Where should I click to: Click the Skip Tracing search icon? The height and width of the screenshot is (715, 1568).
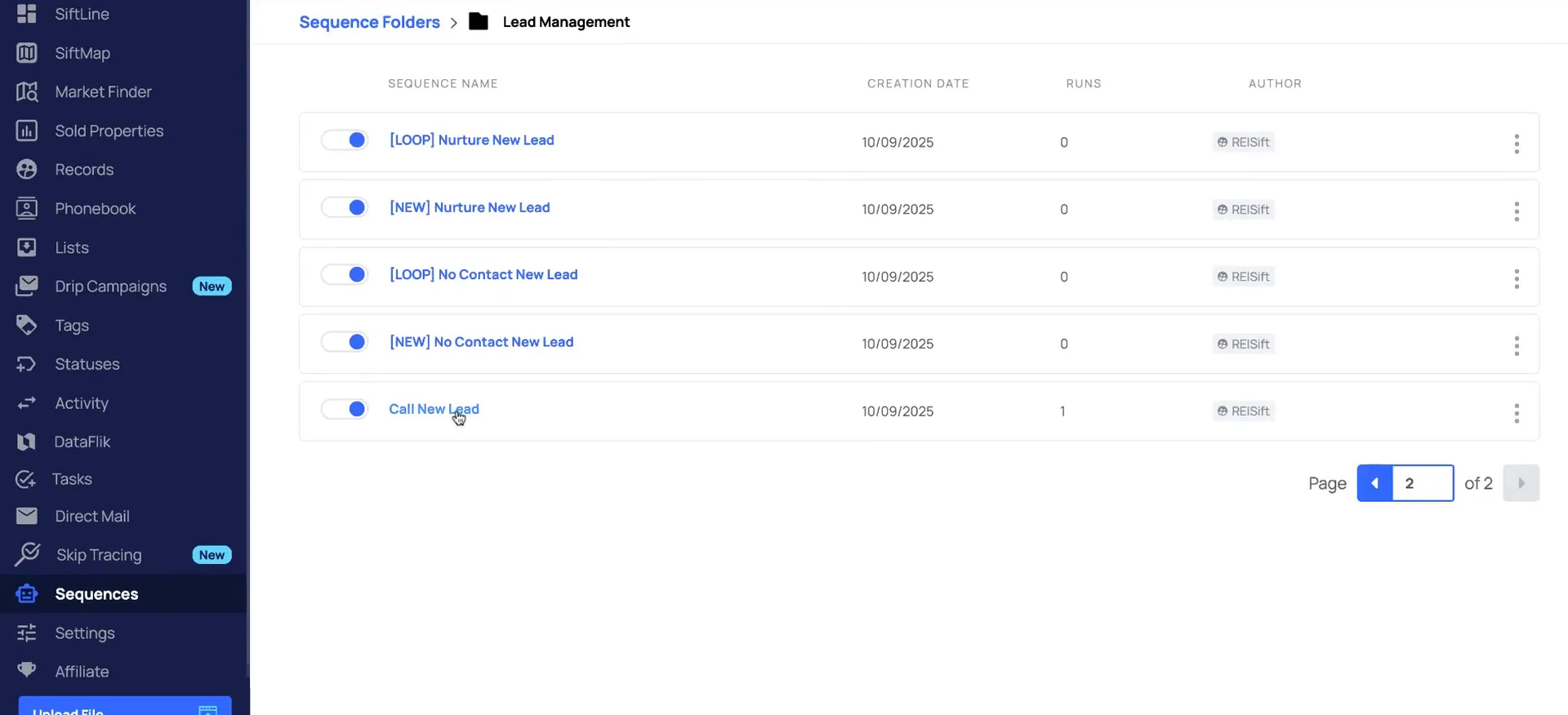pyautogui.click(x=27, y=554)
